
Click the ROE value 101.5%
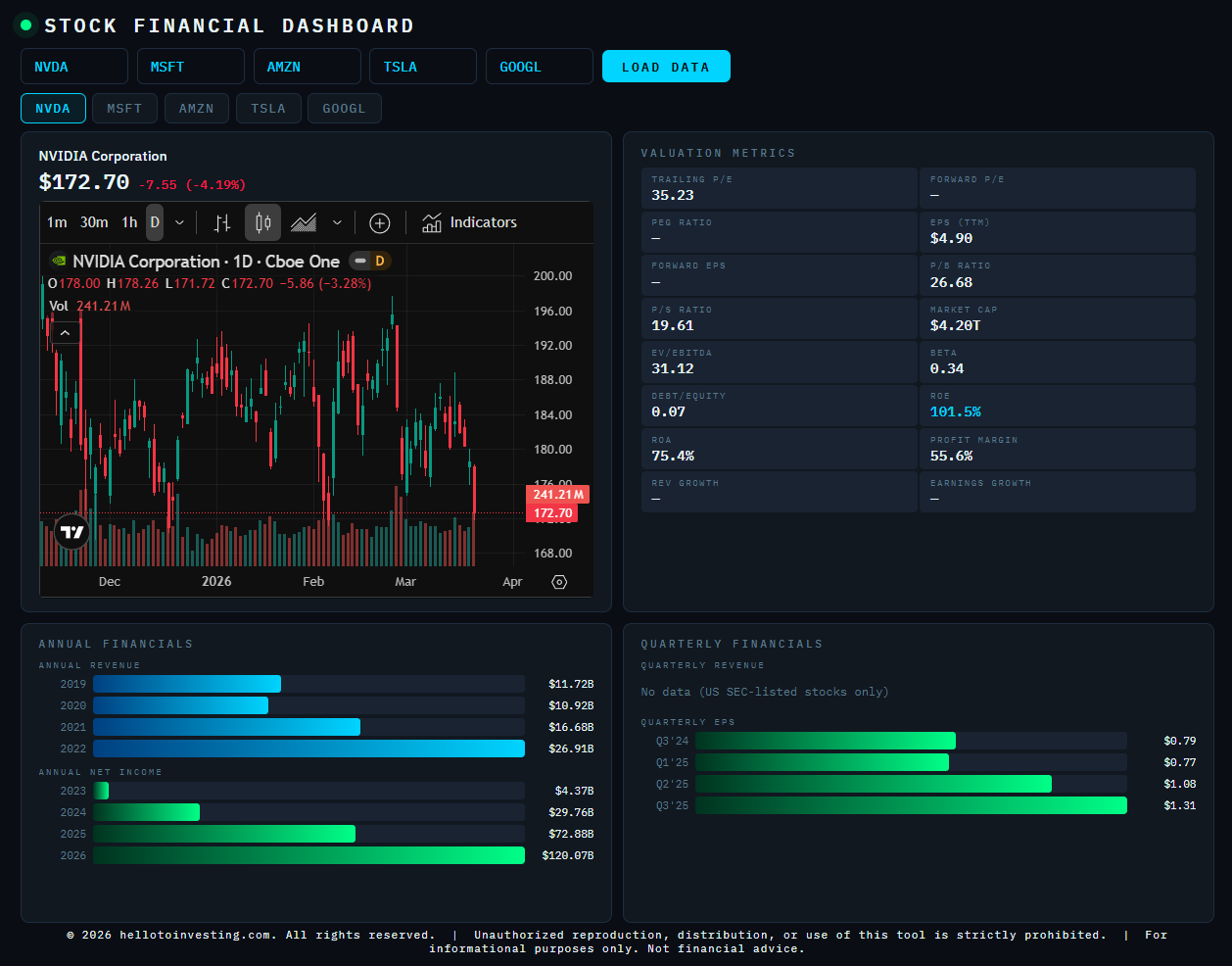pos(955,411)
